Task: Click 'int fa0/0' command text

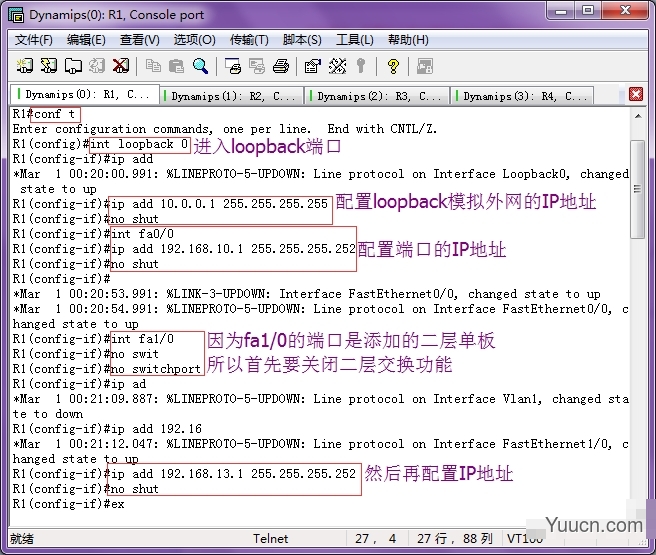Action: click(142, 234)
